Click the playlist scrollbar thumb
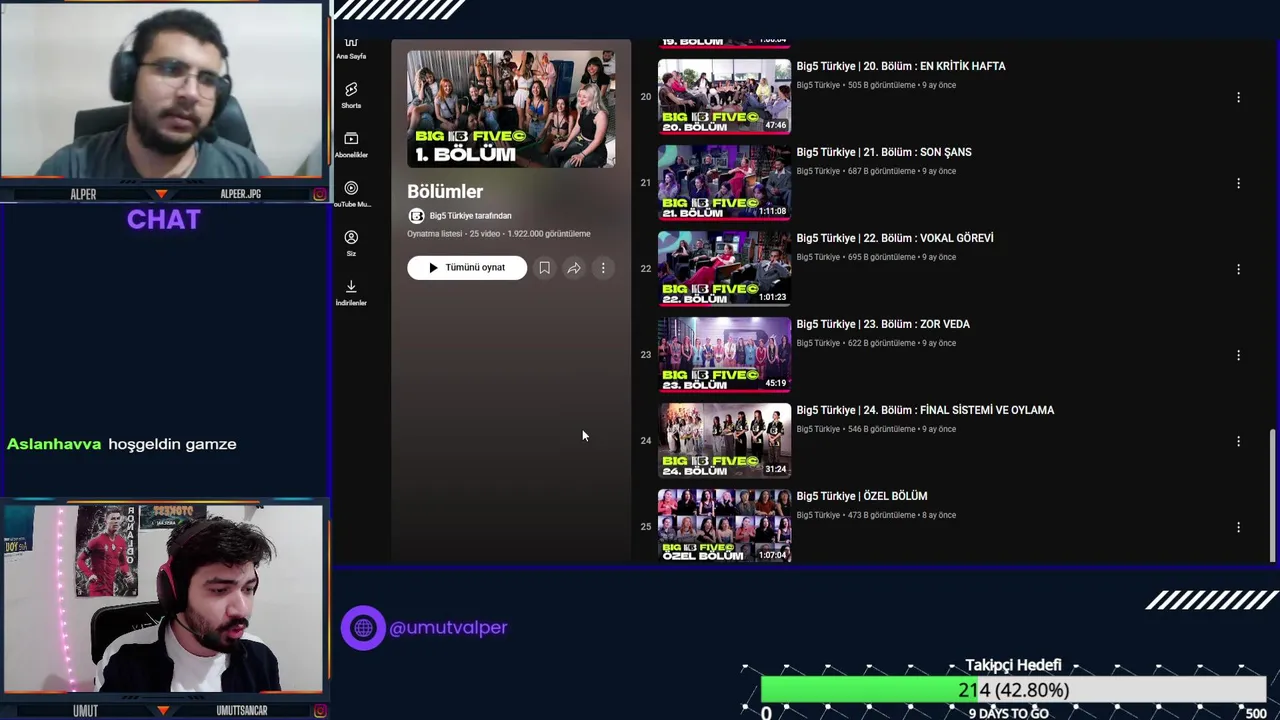 tap(1272, 494)
